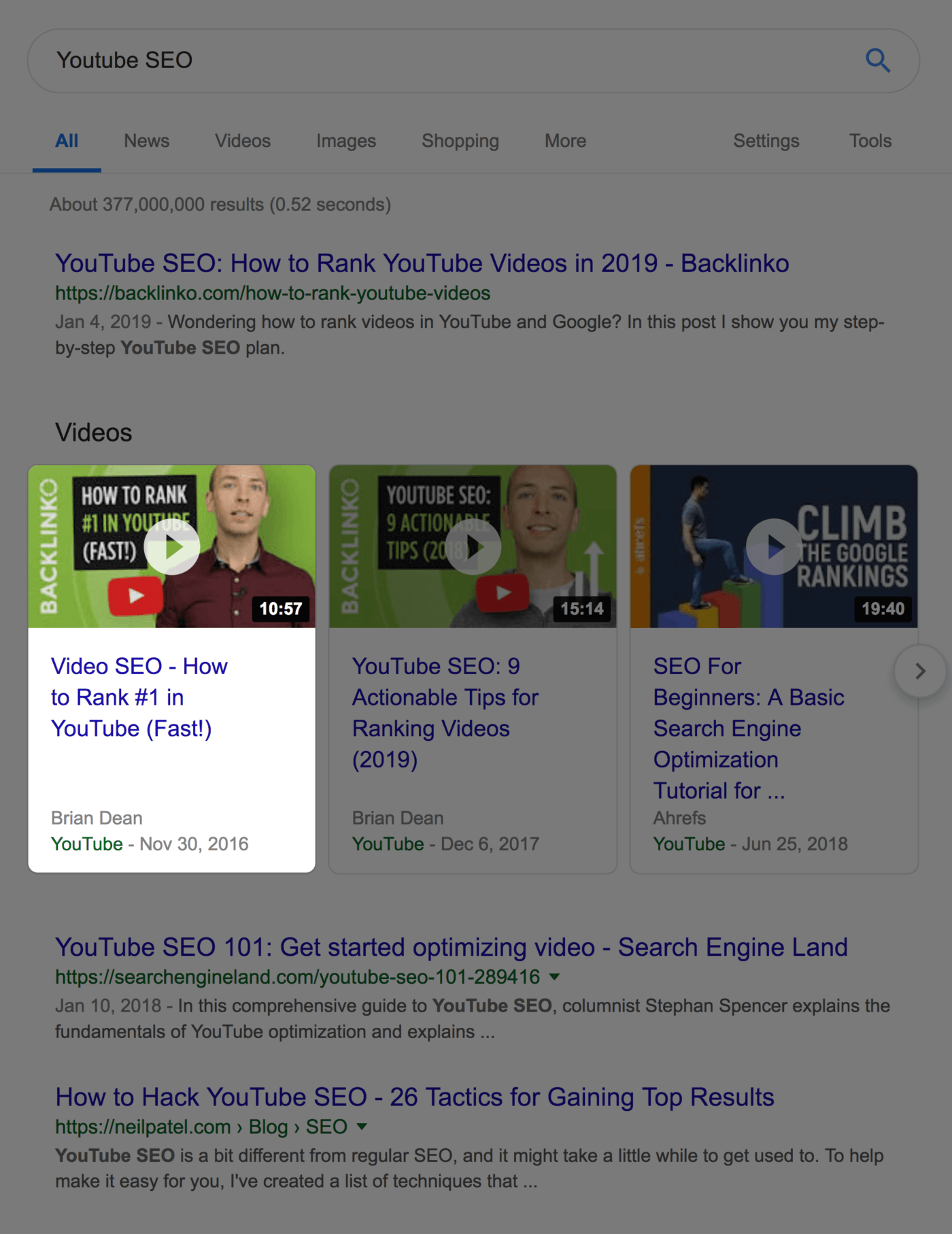Open search Settings
952x1234 pixels.
pos(766,141)
